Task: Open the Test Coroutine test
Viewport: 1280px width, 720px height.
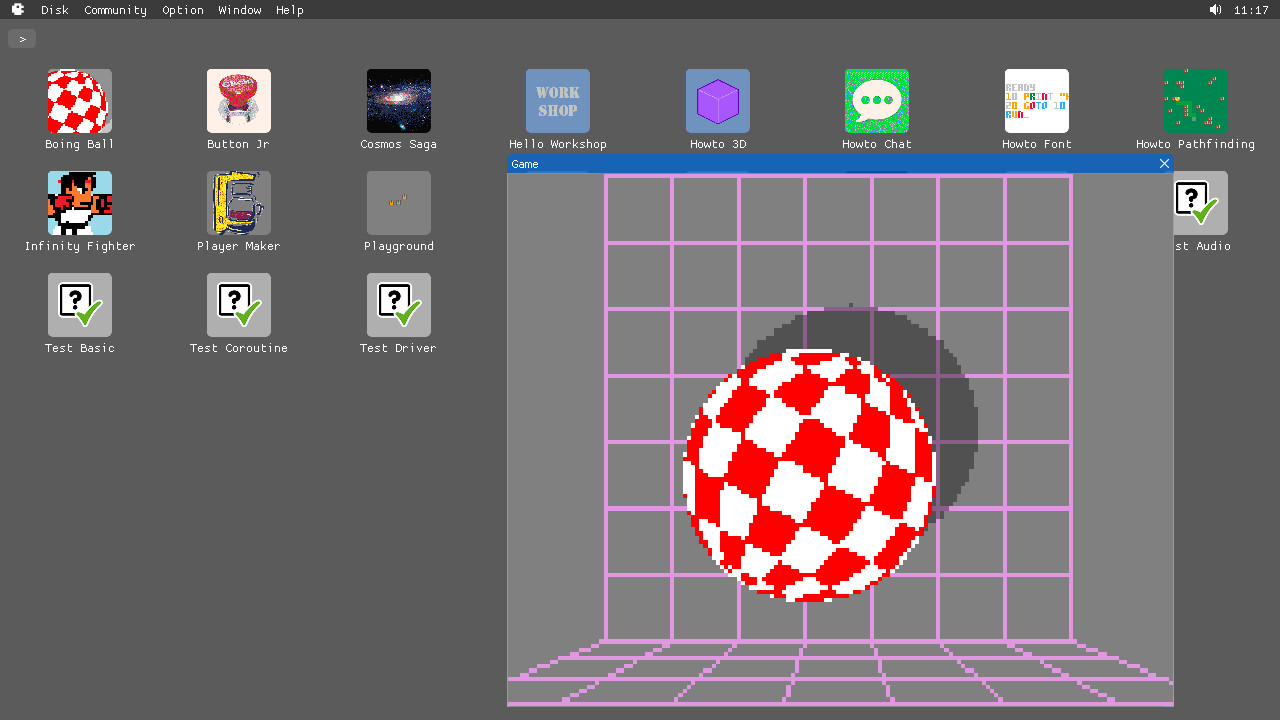Action: pos(238,305)
